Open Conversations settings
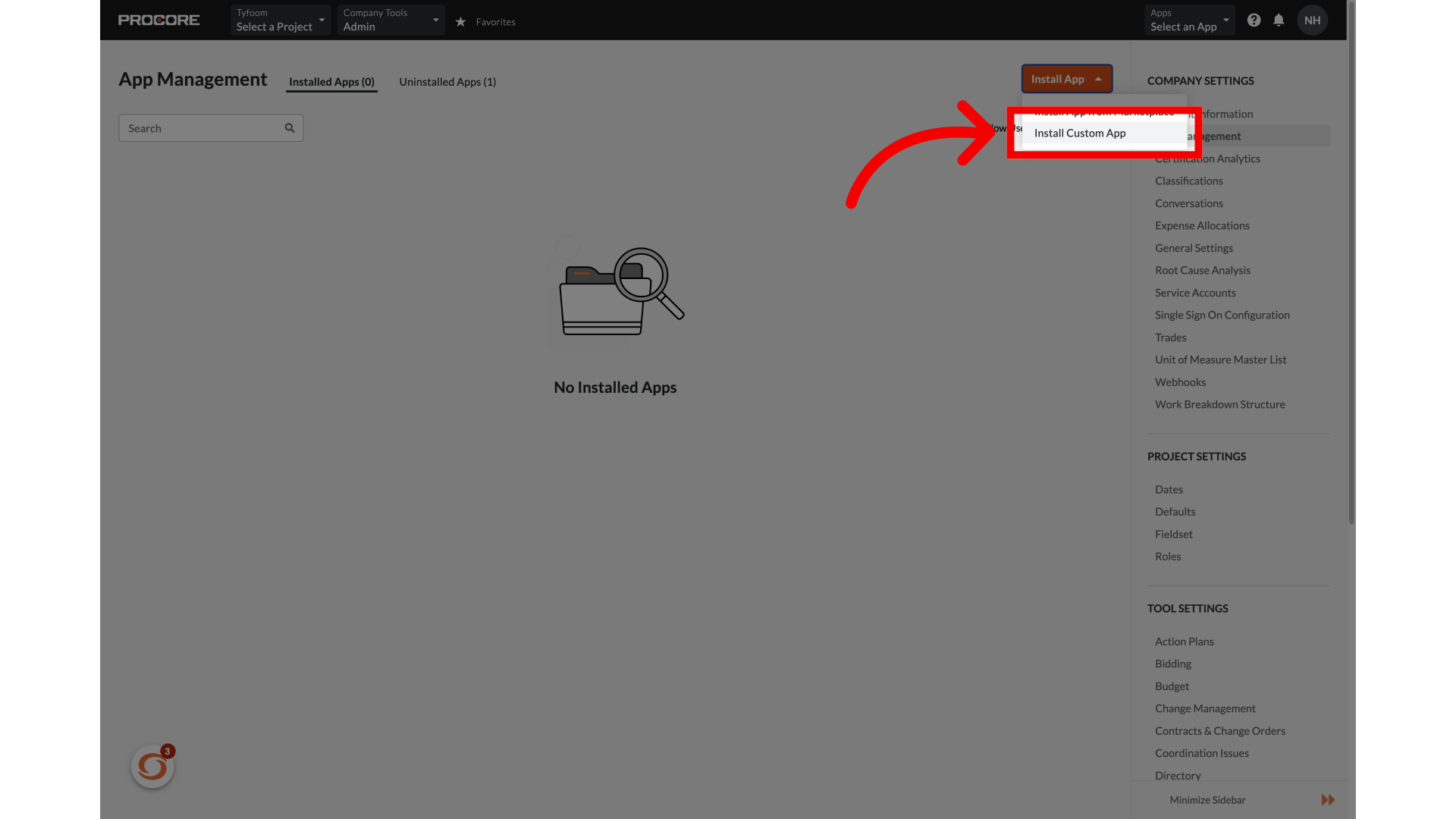The width and height of the screenshot is (1456, 819). point(1188,203)
